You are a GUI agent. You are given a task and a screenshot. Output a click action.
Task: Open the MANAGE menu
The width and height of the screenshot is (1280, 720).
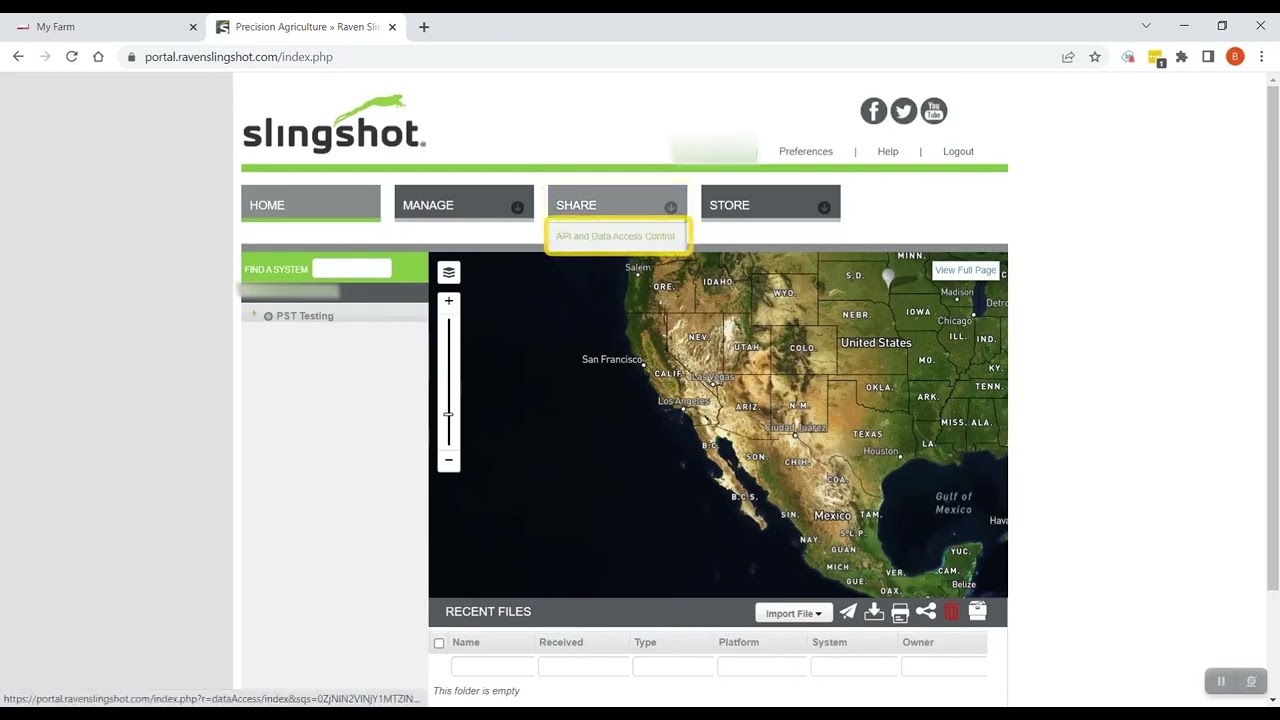coord(464,203)
